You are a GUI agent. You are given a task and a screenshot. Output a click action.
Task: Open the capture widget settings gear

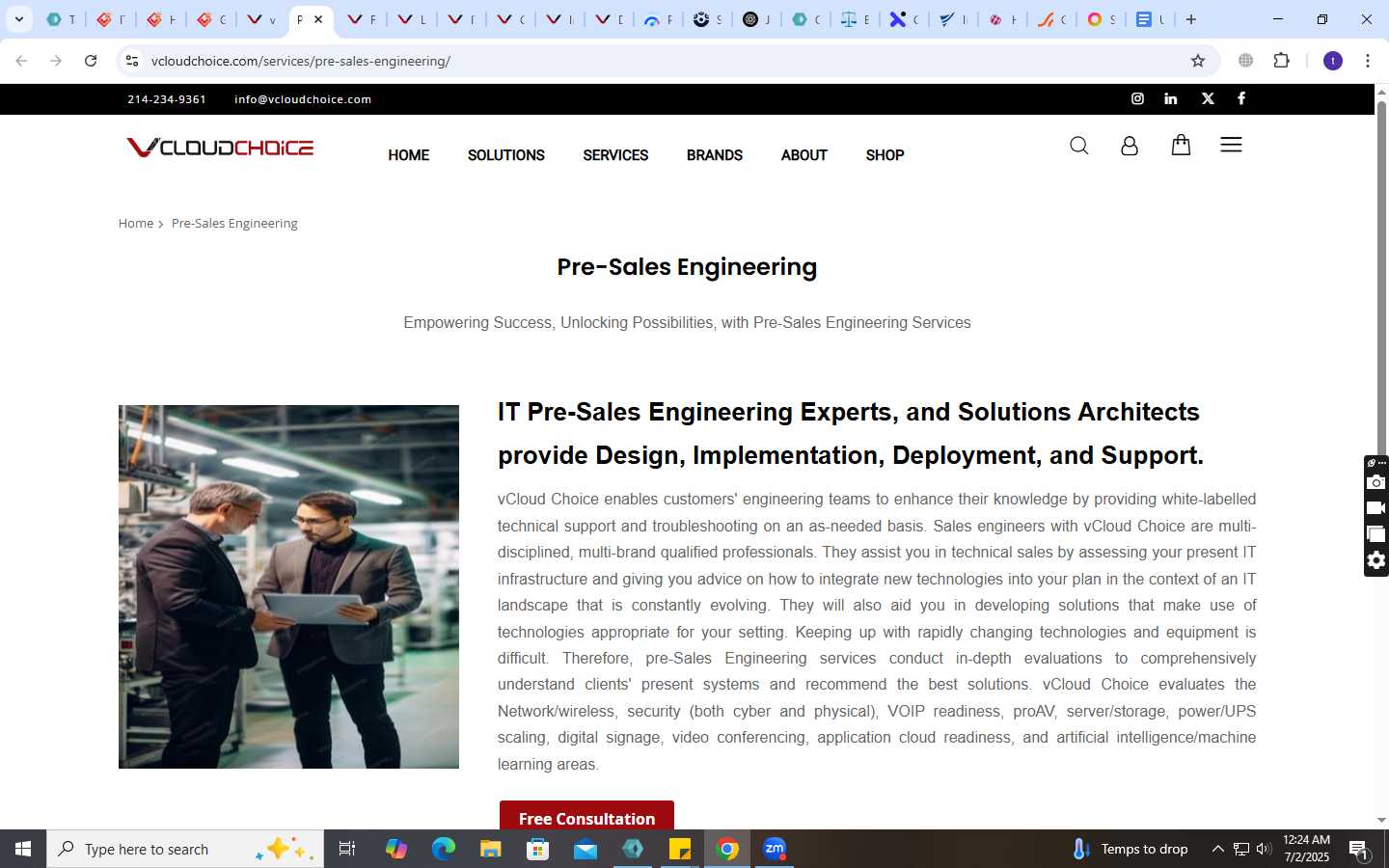pos(1376,560)
